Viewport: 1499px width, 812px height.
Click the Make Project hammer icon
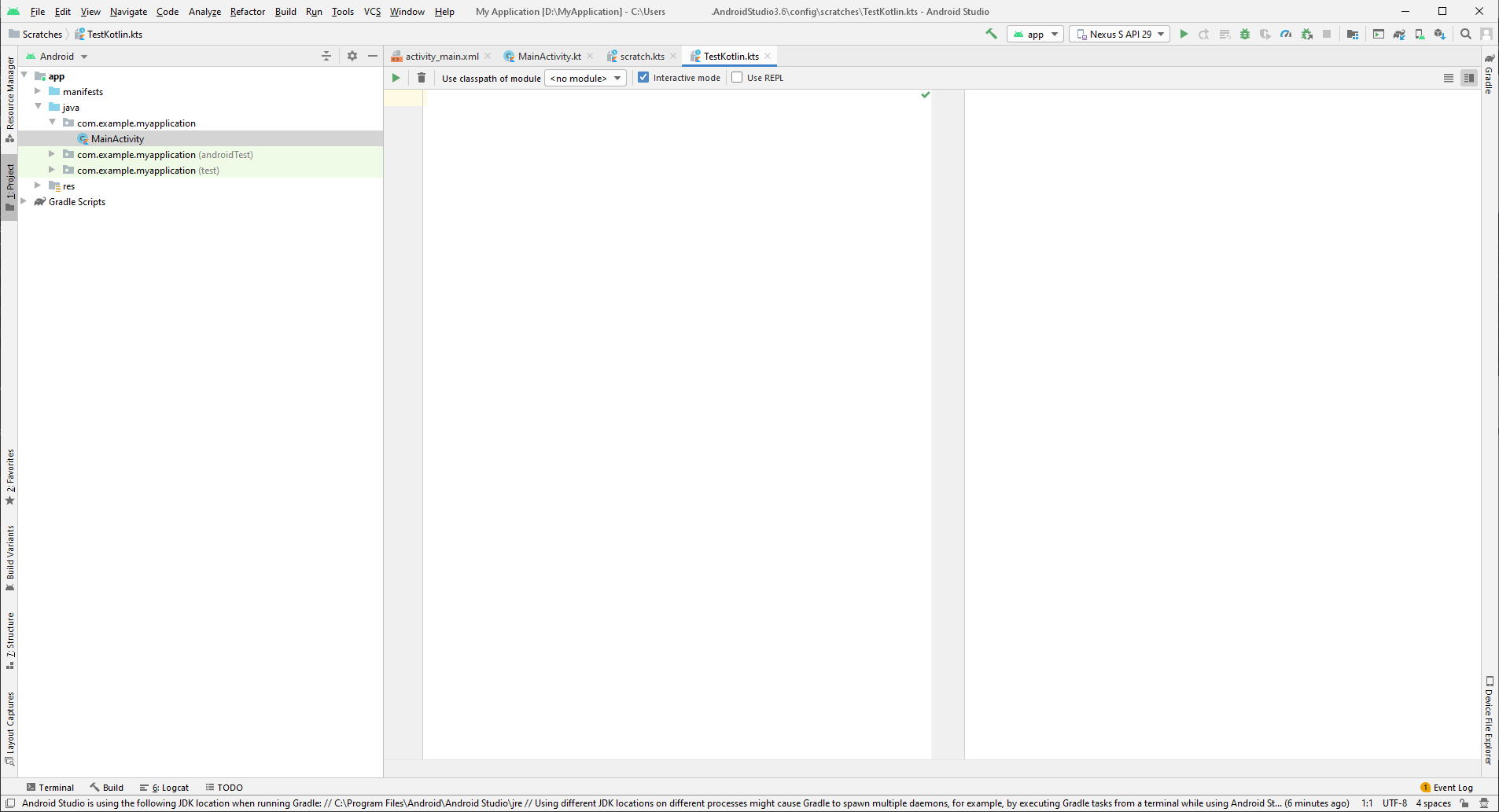point(991,34)
